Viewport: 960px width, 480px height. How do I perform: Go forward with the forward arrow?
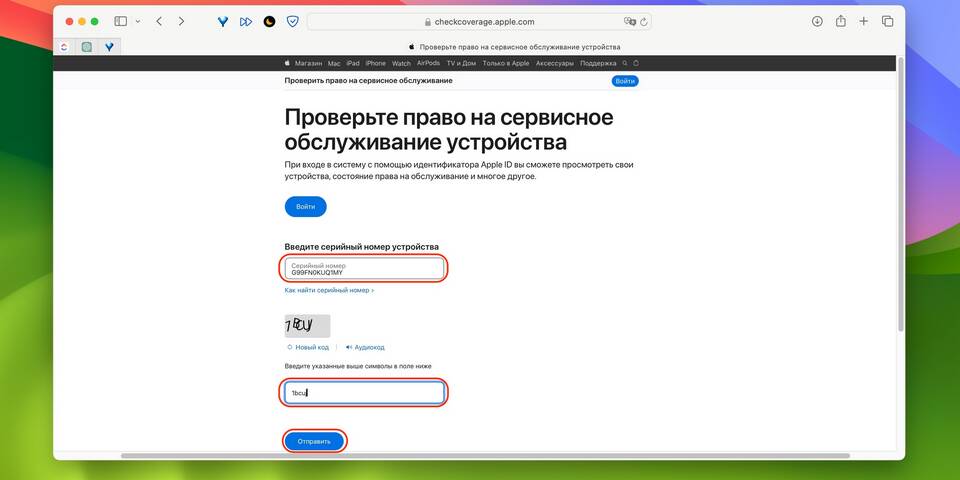(x=181, y=21)
